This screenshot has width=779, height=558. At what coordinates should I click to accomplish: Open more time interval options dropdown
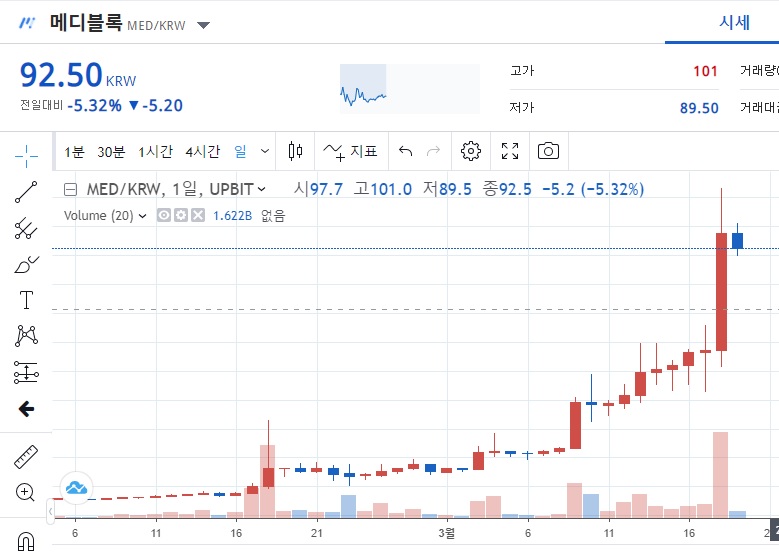pos(265,151)
